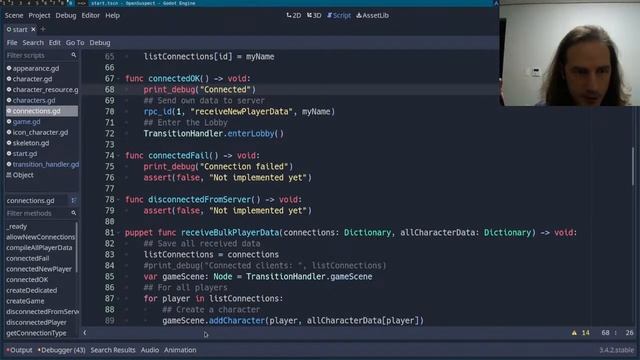Toggle alphabetical sort of methods list

(74, 200)
